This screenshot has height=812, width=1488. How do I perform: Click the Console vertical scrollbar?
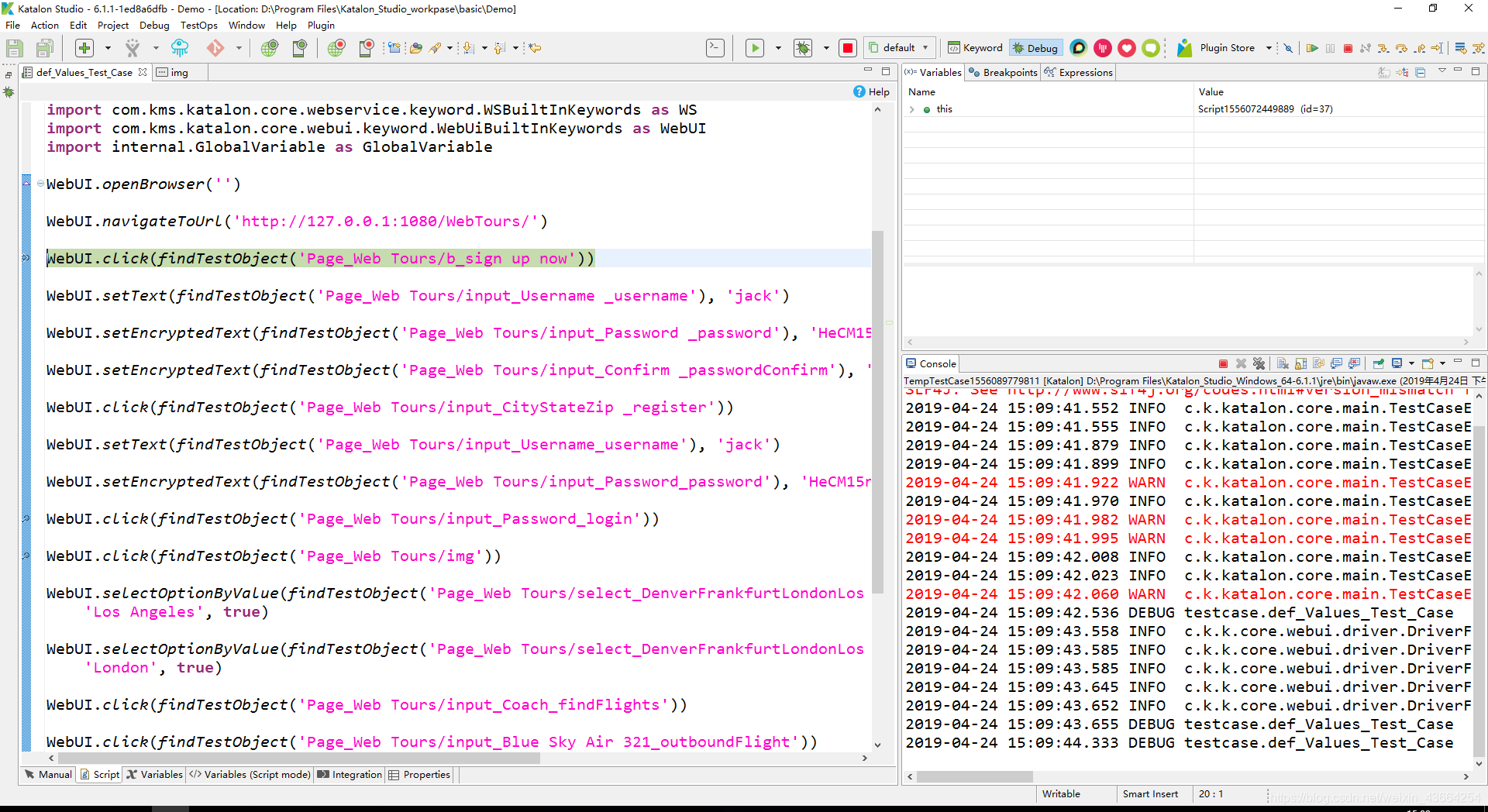(x=1478, y=590)
